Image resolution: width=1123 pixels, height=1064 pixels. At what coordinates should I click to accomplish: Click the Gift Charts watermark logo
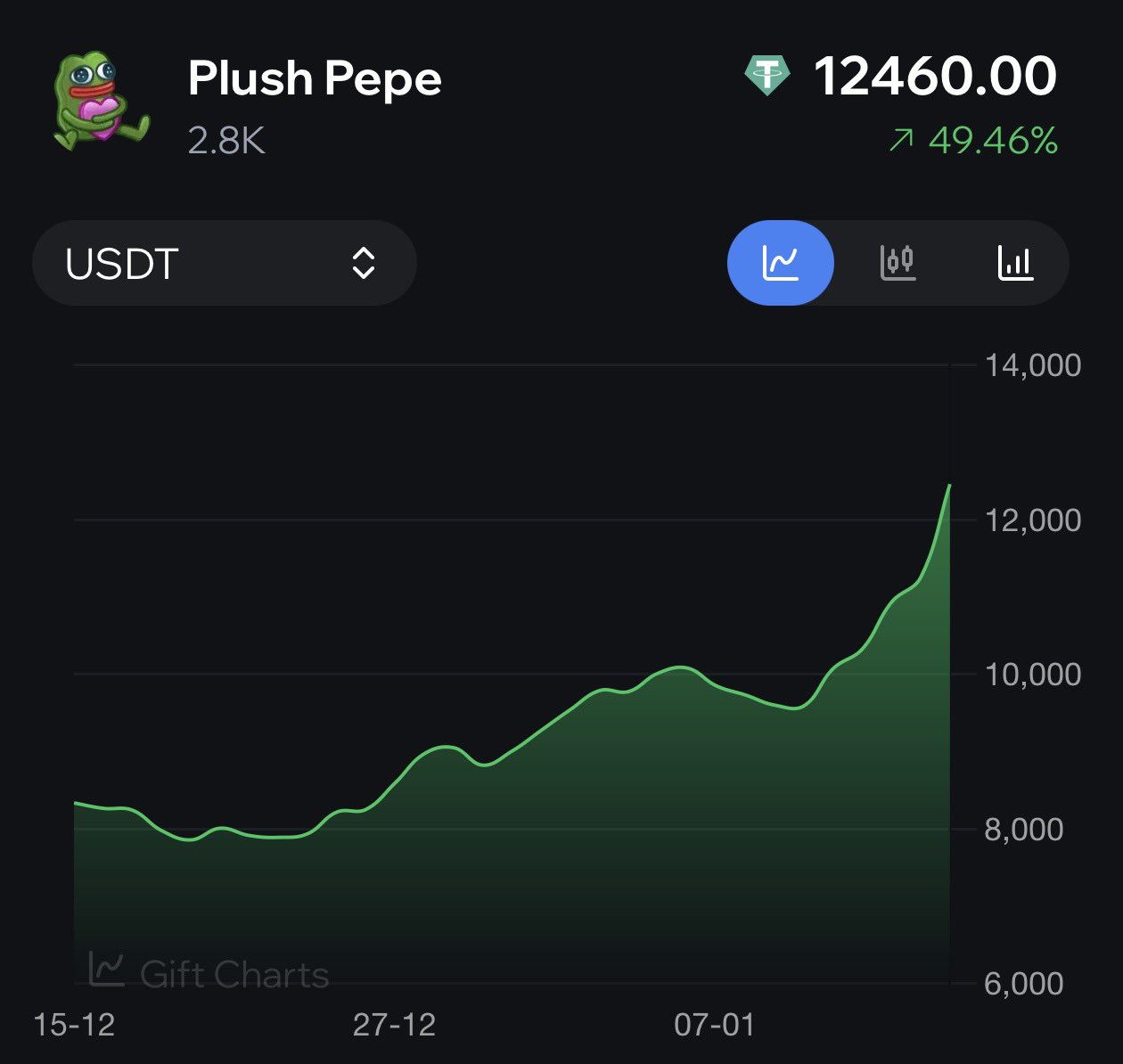(106, 969)
